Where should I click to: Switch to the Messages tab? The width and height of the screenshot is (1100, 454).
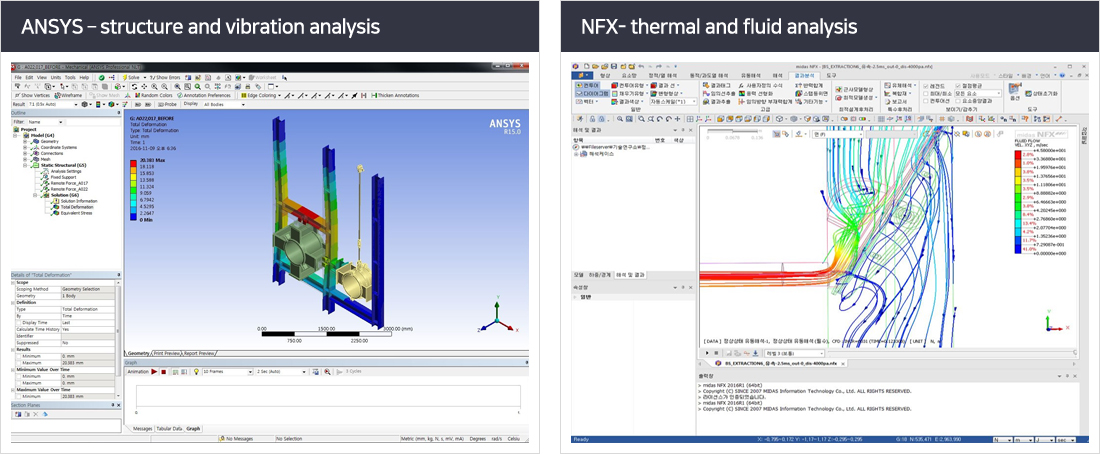click(142, 428)
